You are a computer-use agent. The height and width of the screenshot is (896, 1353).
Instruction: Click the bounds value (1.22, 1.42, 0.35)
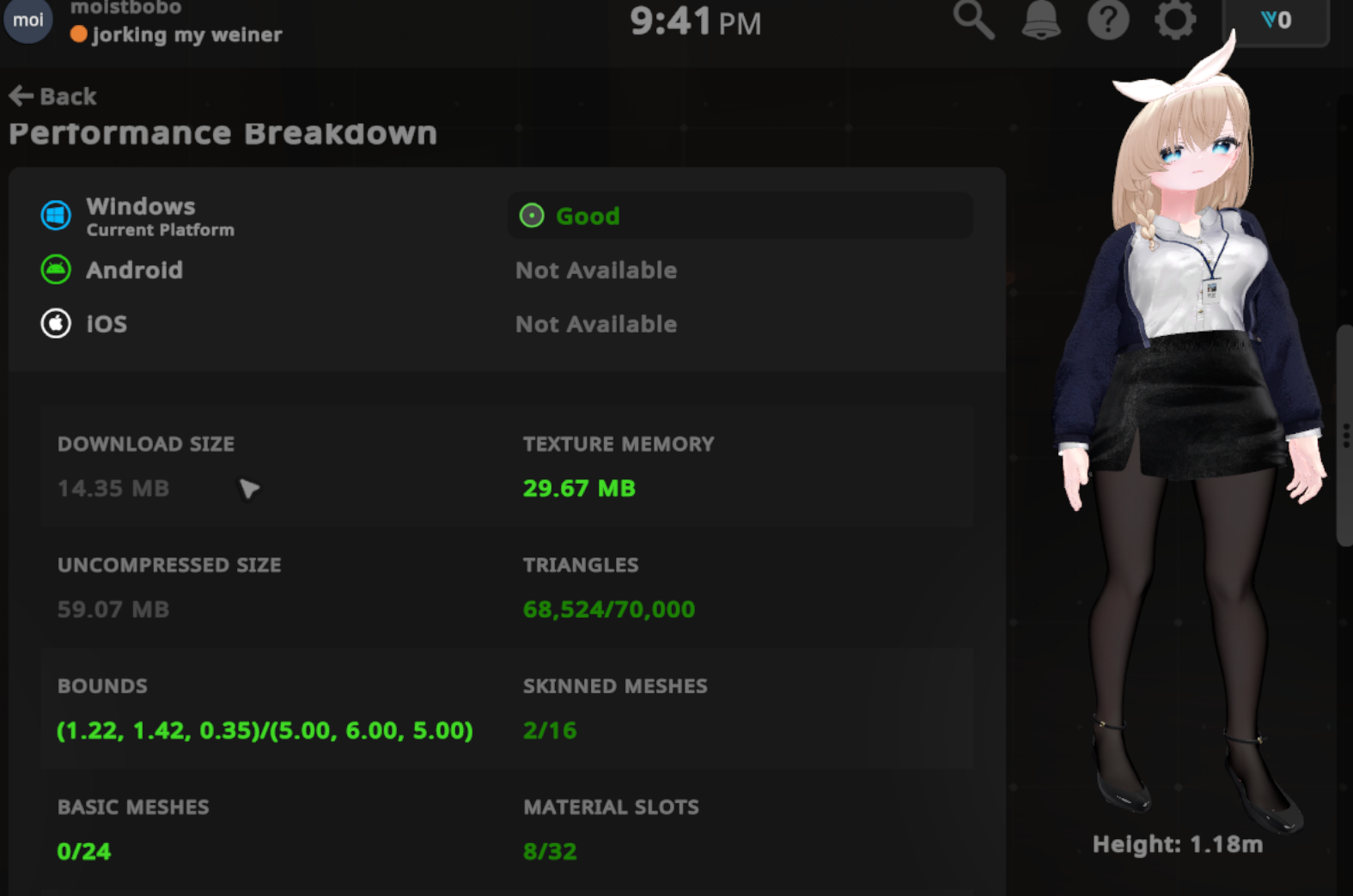(265, 731)
